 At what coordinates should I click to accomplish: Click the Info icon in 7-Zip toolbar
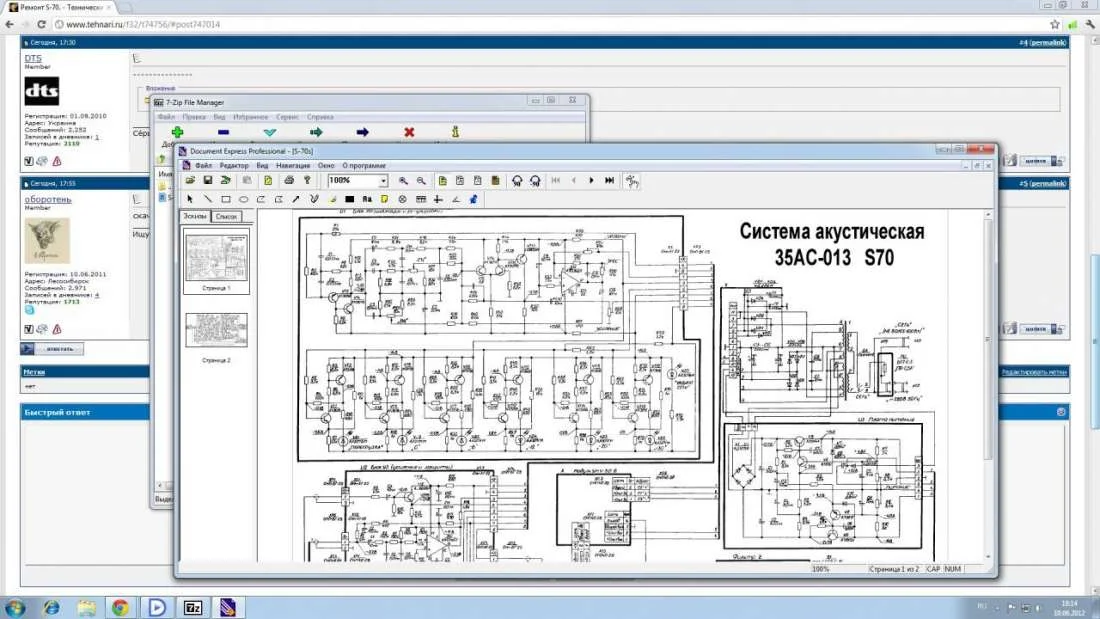point(455,132)
